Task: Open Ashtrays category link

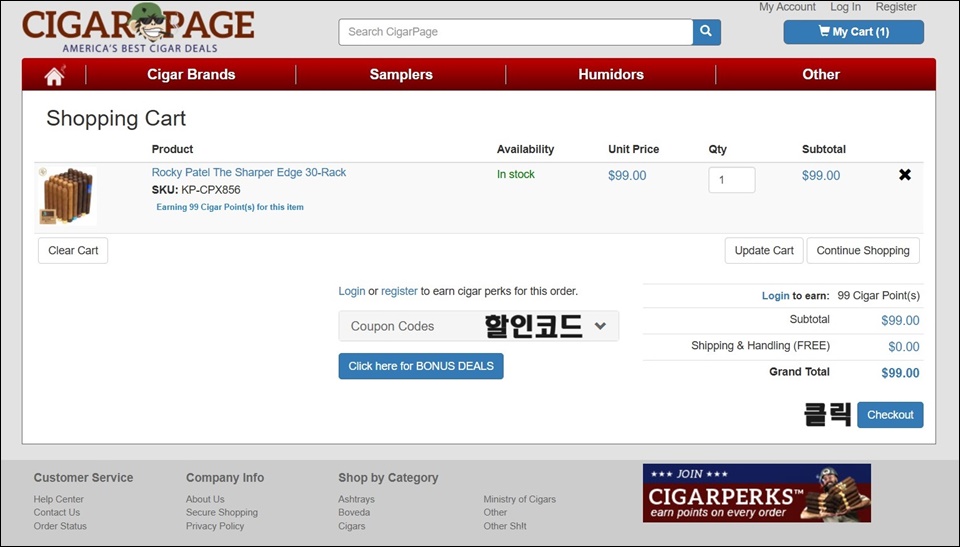Action: click(356, 499)
